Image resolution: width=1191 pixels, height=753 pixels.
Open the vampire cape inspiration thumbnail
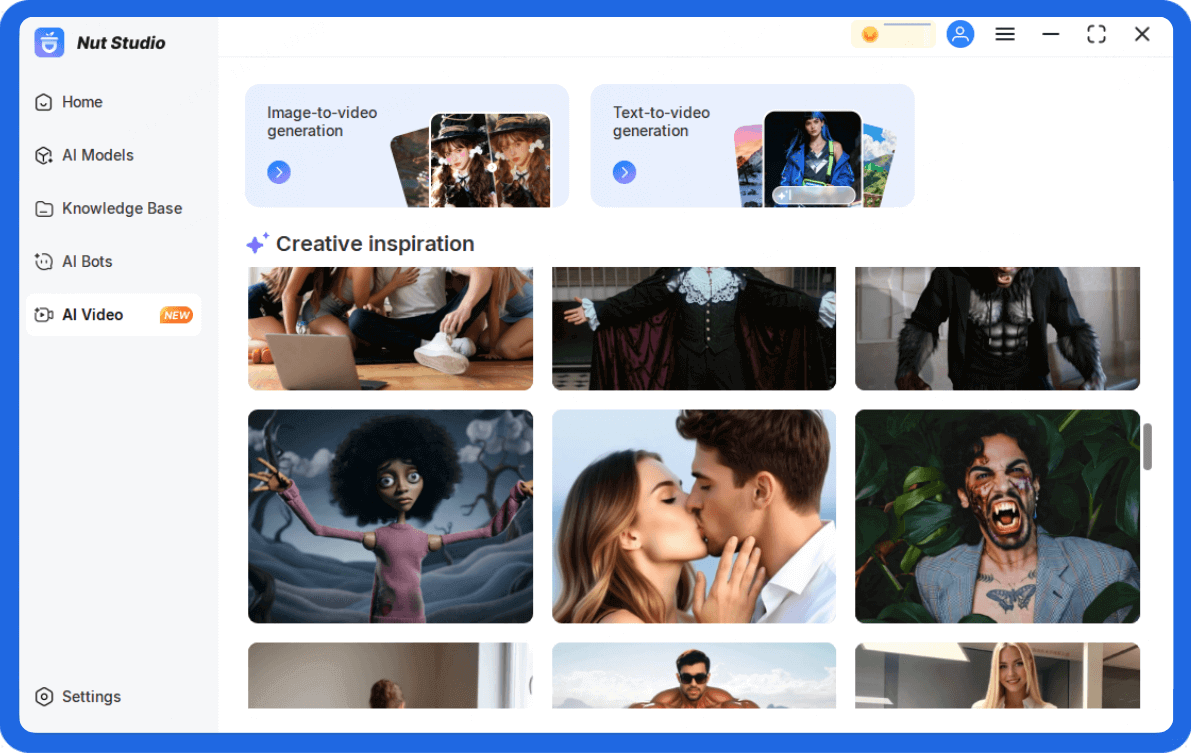click(x=694, y=327)
